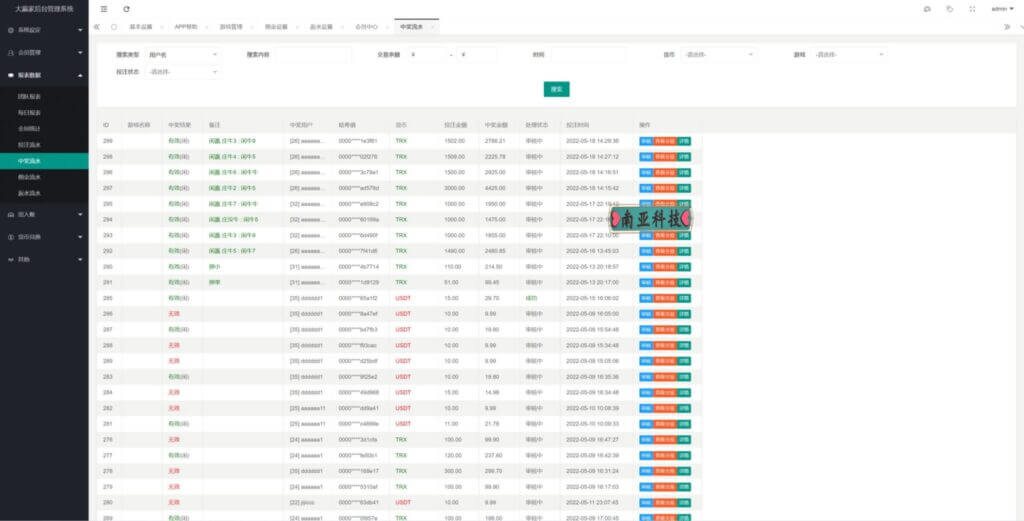Open the 佣金流水 sidebar submenu item

point(44,177)
